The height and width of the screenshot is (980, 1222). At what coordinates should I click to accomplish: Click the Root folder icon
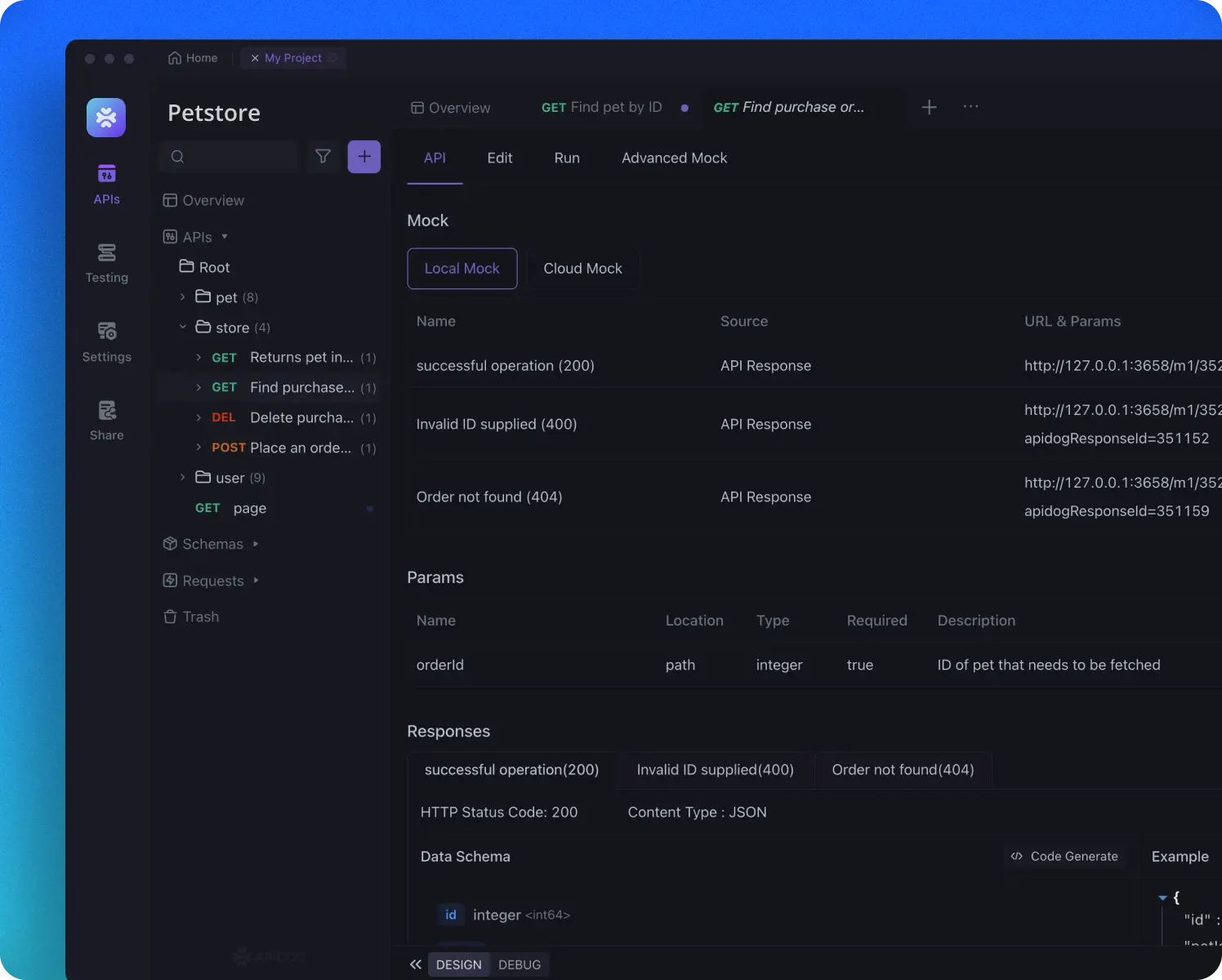pos(186,266)
